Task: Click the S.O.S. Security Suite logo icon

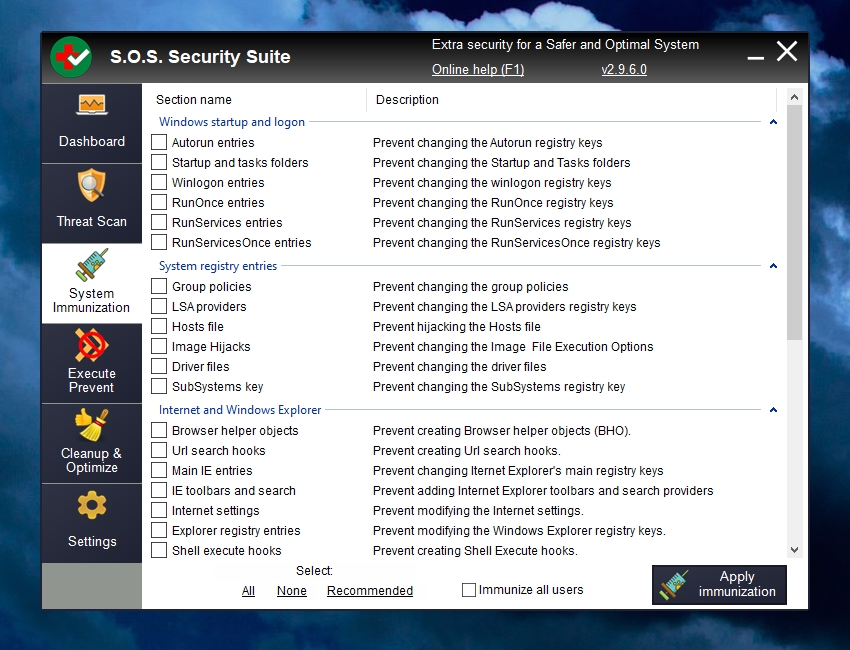Action: [71, 57]
